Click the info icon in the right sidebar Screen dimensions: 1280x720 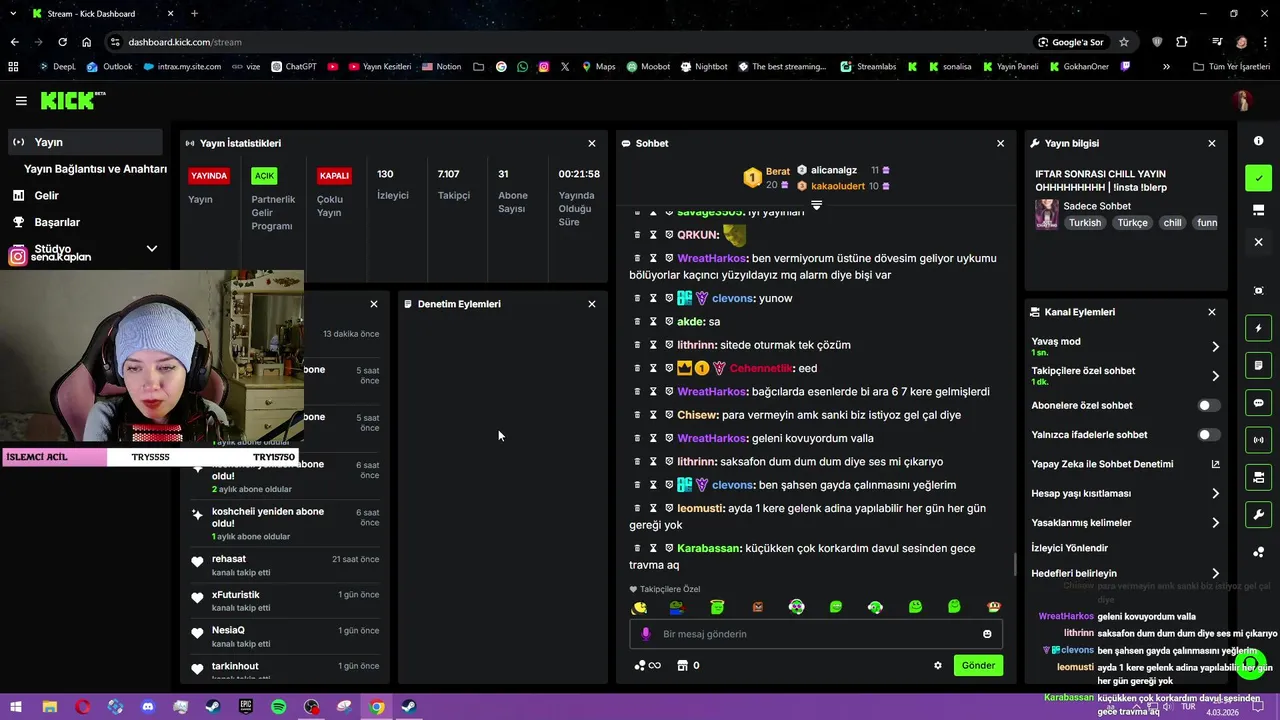1258,141
